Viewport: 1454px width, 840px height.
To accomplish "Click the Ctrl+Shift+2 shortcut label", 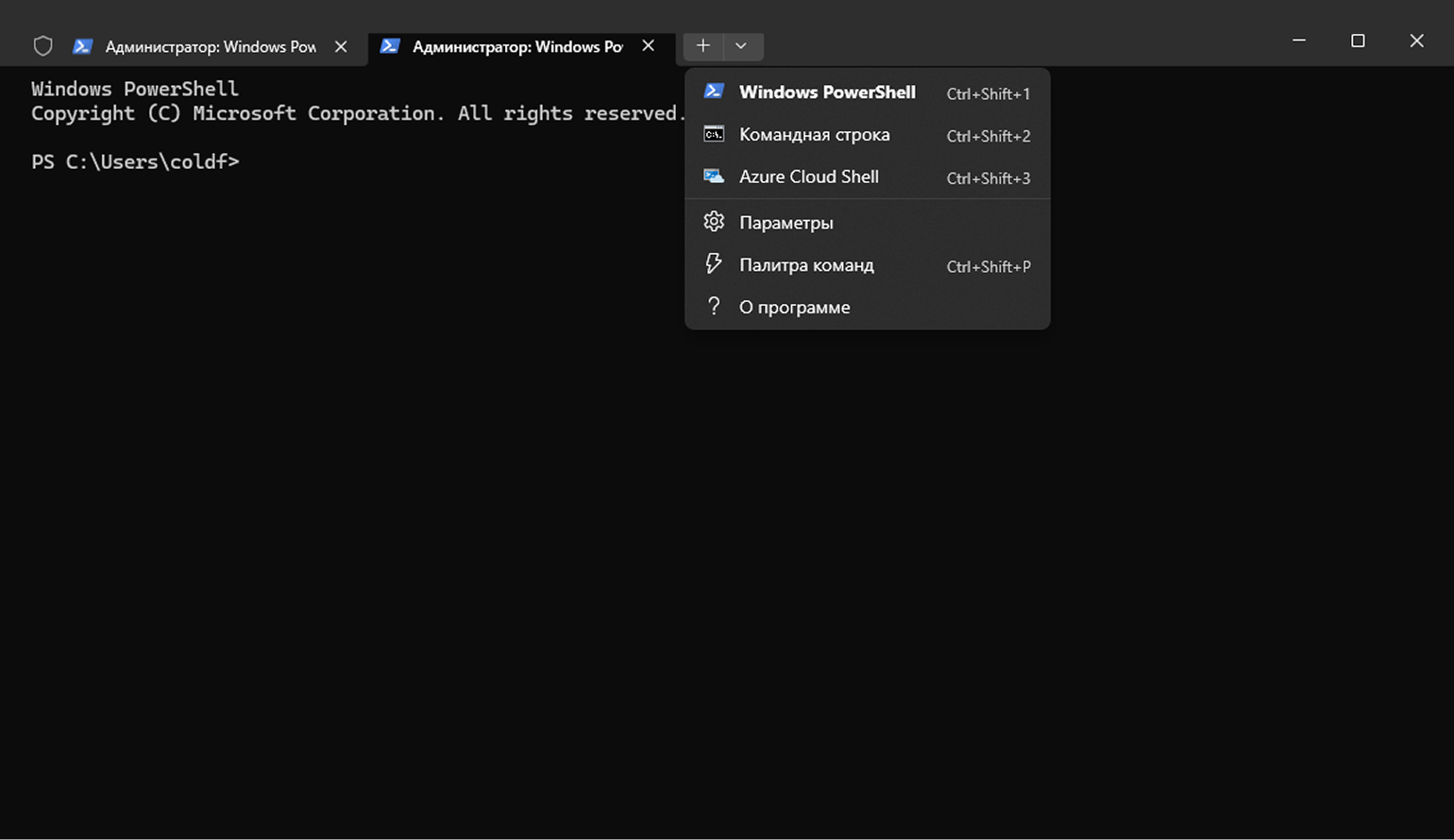I will pos(989,136).
